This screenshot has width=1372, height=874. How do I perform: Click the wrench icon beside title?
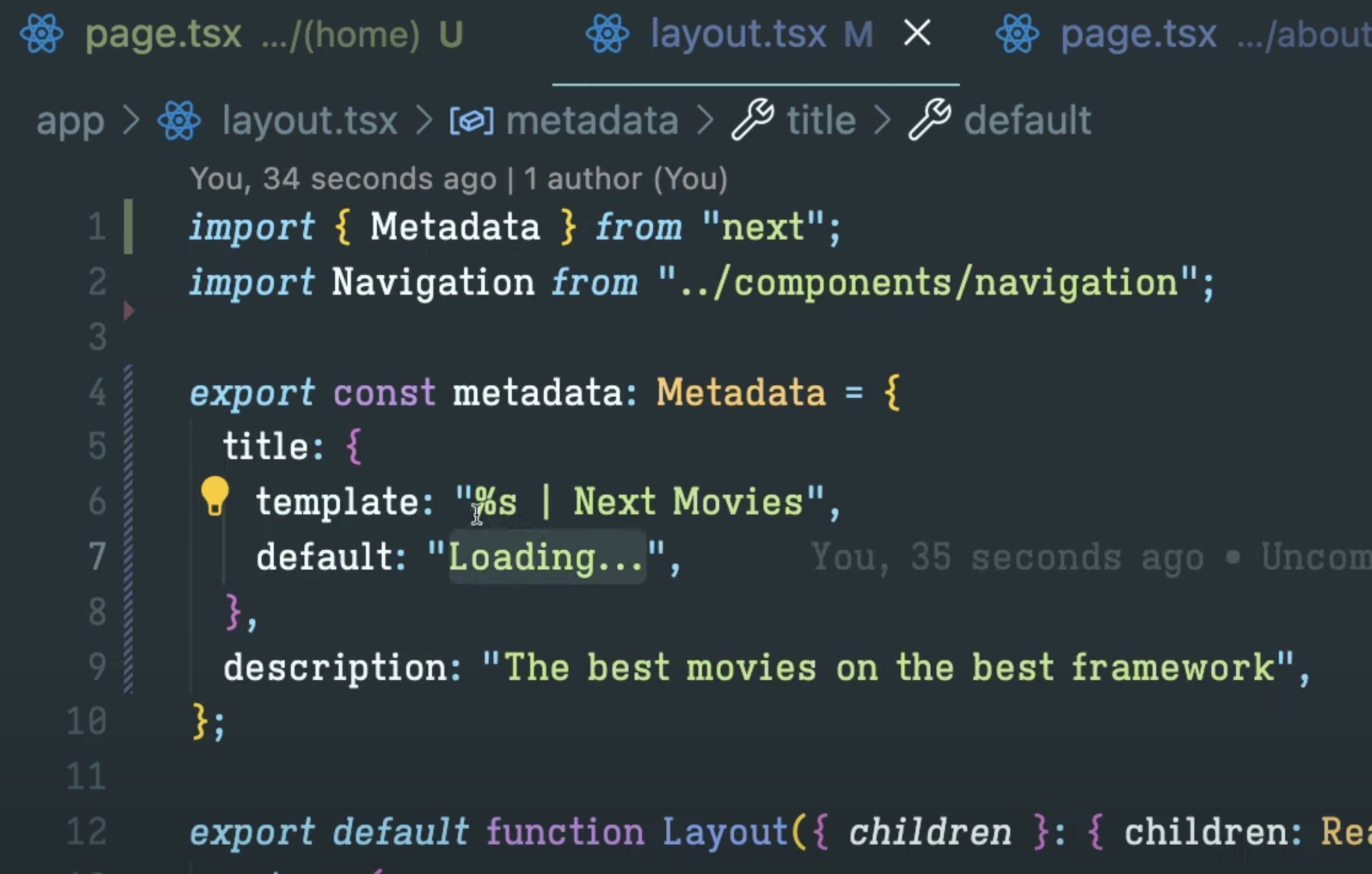[753, 119]
